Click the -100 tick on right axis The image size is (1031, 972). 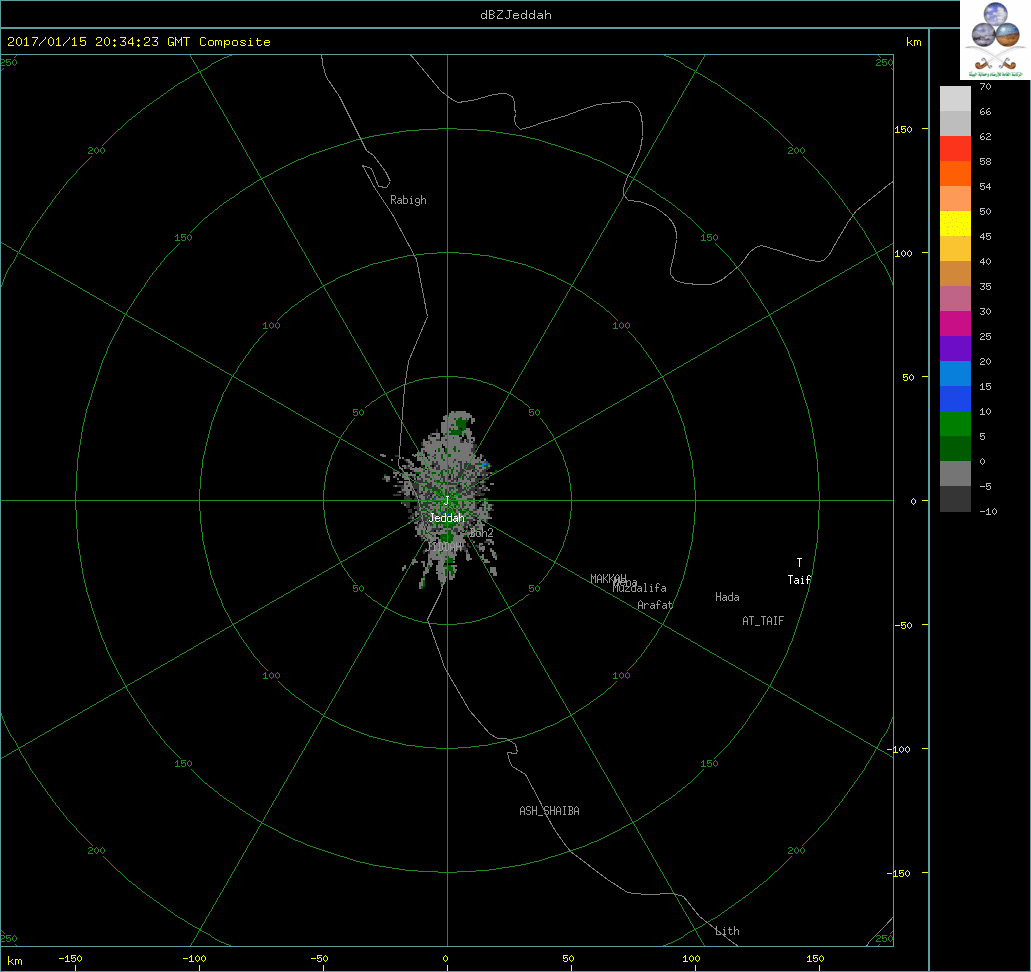tap(899, 749)
